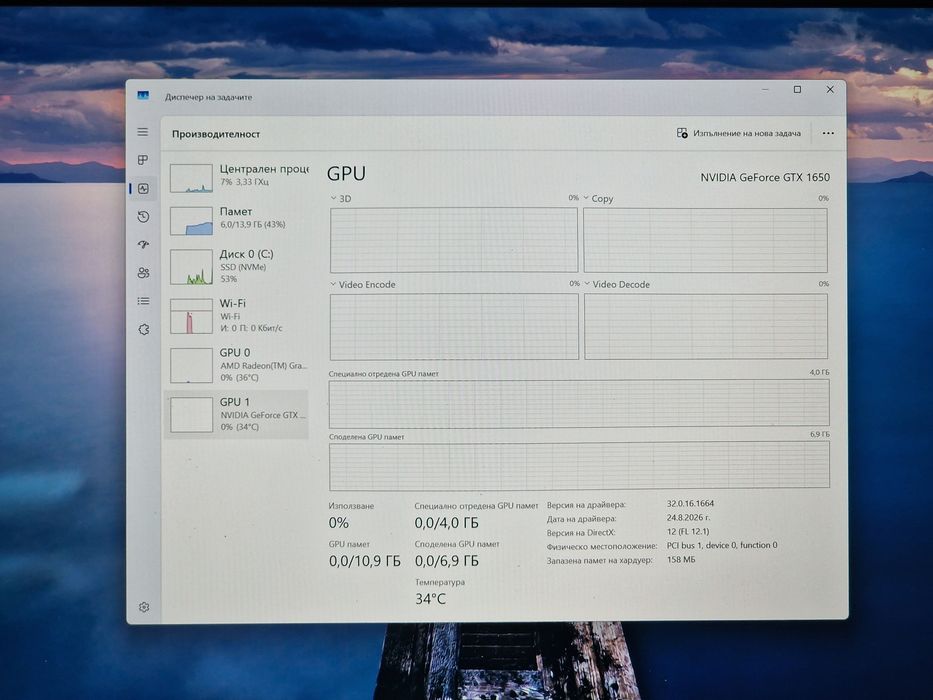The height and width of the screenshot is (700, 933).
Task: Click DirectX version 12 (FL 12.1)
Action: [x=688, y=532]
